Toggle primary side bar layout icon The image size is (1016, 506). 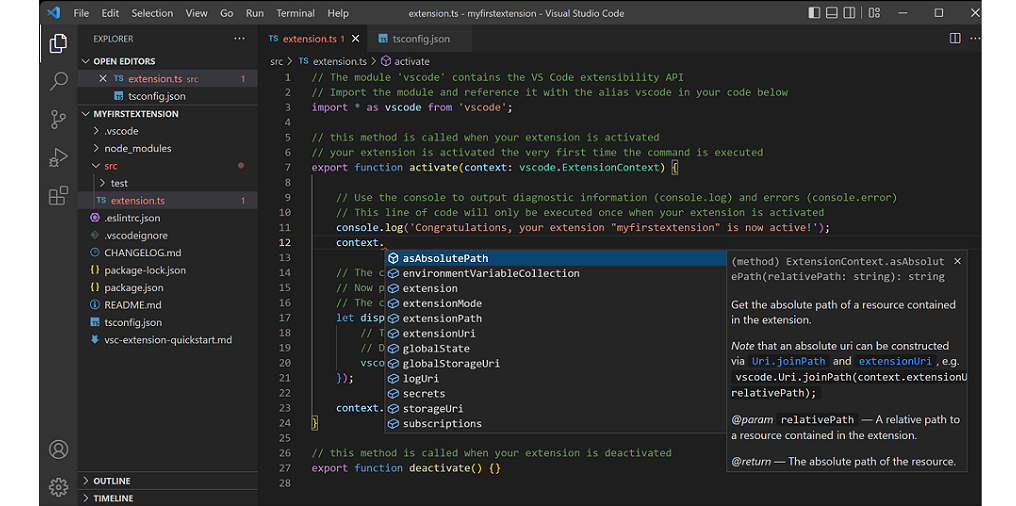(814, 13)
